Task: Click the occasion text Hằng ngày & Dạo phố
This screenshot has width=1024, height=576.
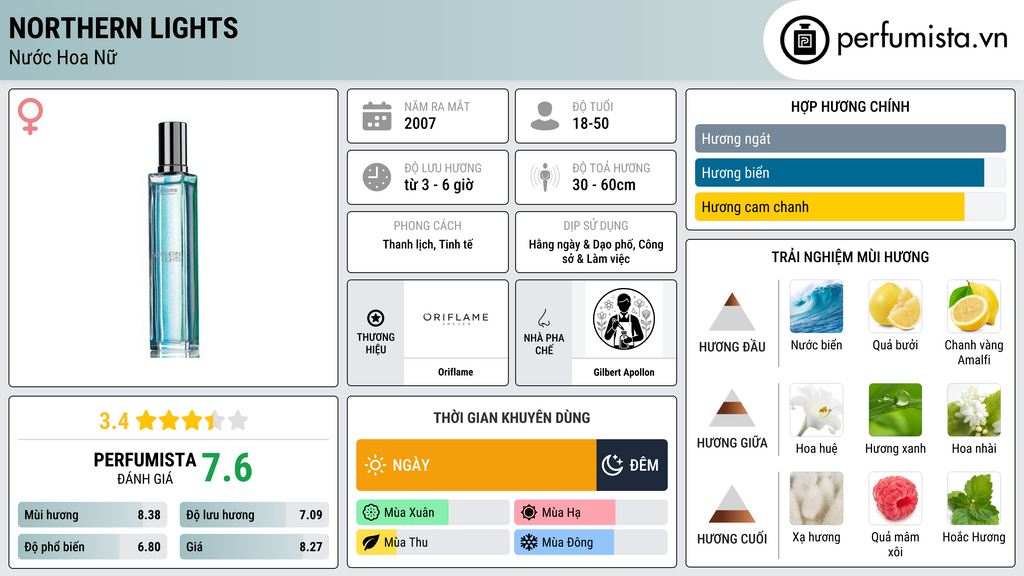Action: [581, 244]
